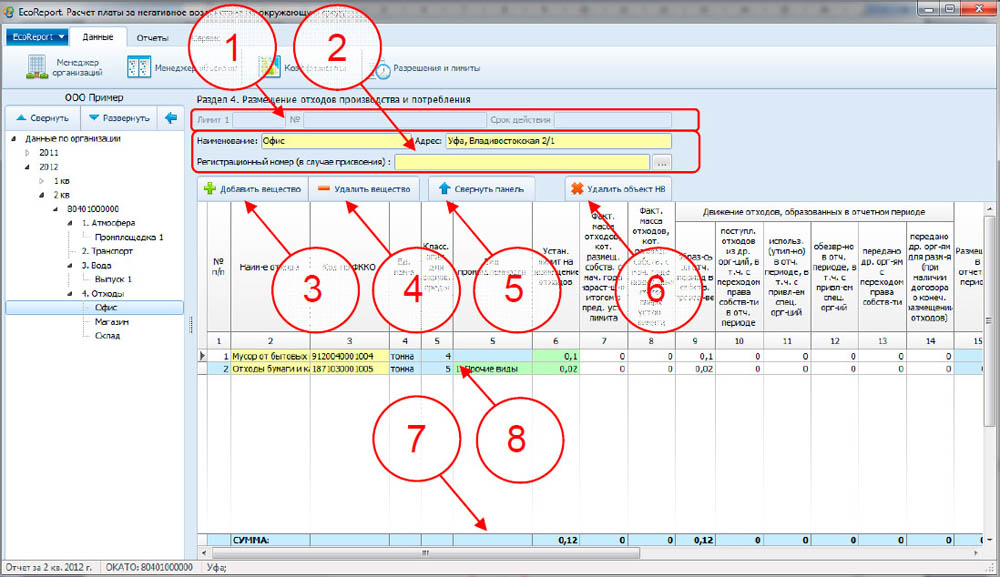Click the blue left arrow icon
Viewport: 1000px width, 577px height.
click(171, 118)
